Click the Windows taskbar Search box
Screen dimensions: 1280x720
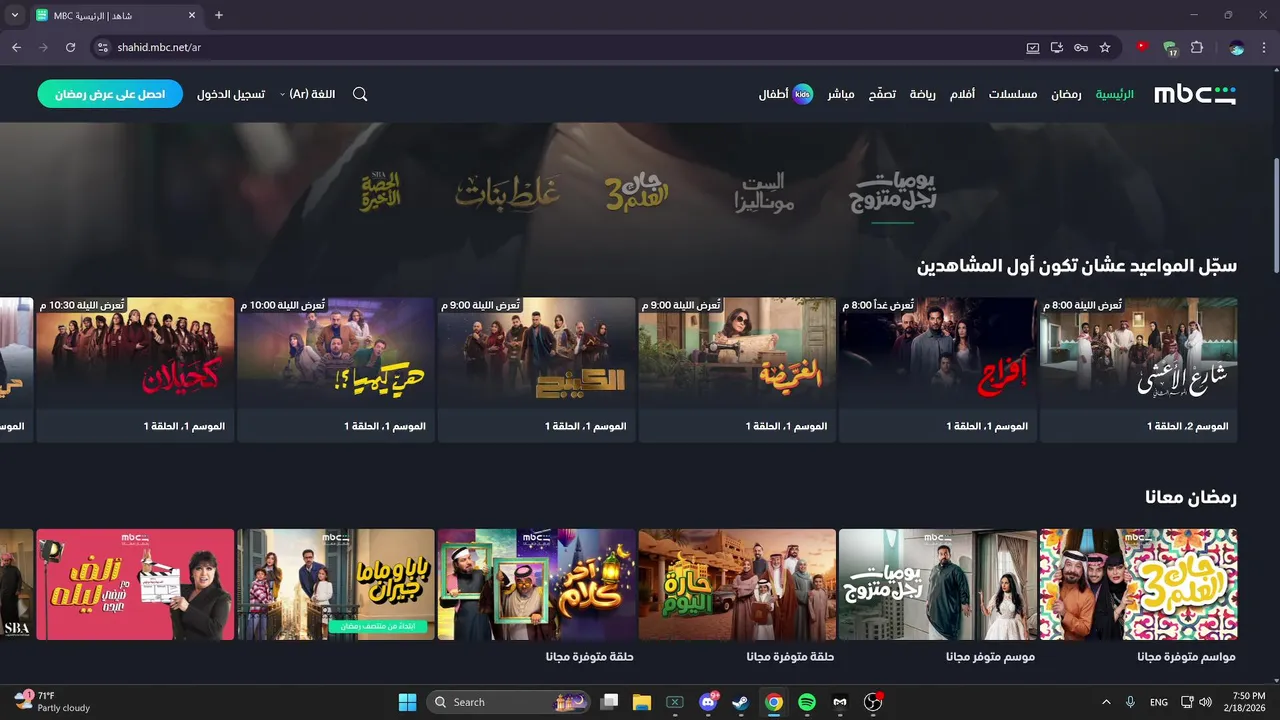click(509, 702)
